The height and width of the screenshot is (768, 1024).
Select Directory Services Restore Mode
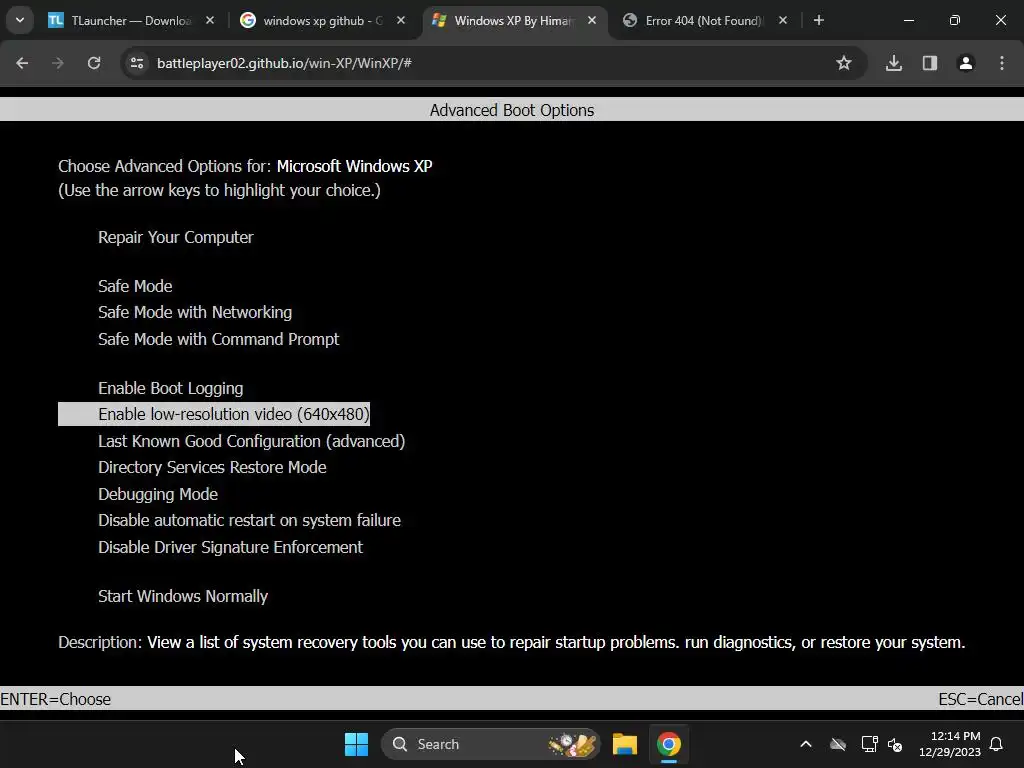[x=212, y=468]
